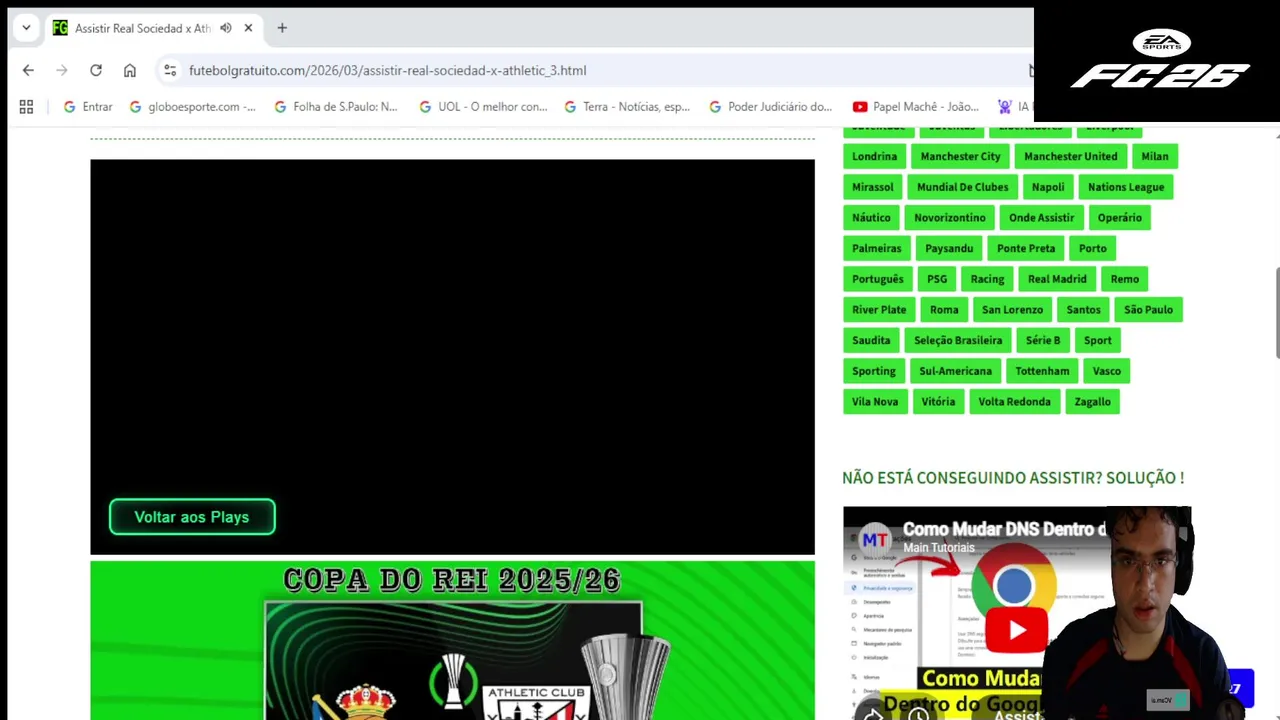
Task: Select the Roma tag
Action: (x=944, y=310)
